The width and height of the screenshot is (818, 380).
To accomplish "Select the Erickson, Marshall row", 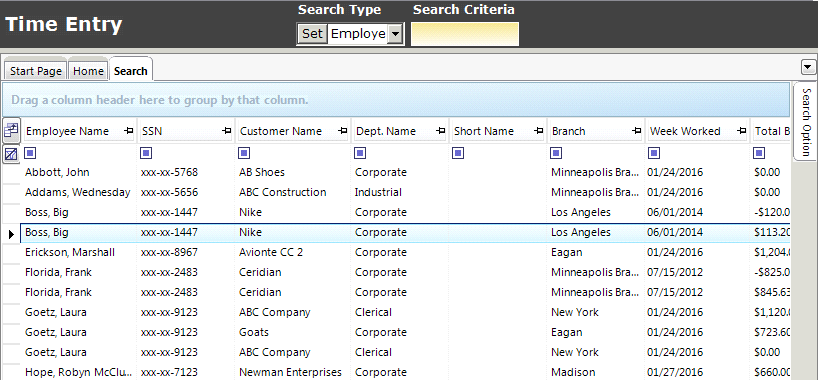I will coord(406,253).
